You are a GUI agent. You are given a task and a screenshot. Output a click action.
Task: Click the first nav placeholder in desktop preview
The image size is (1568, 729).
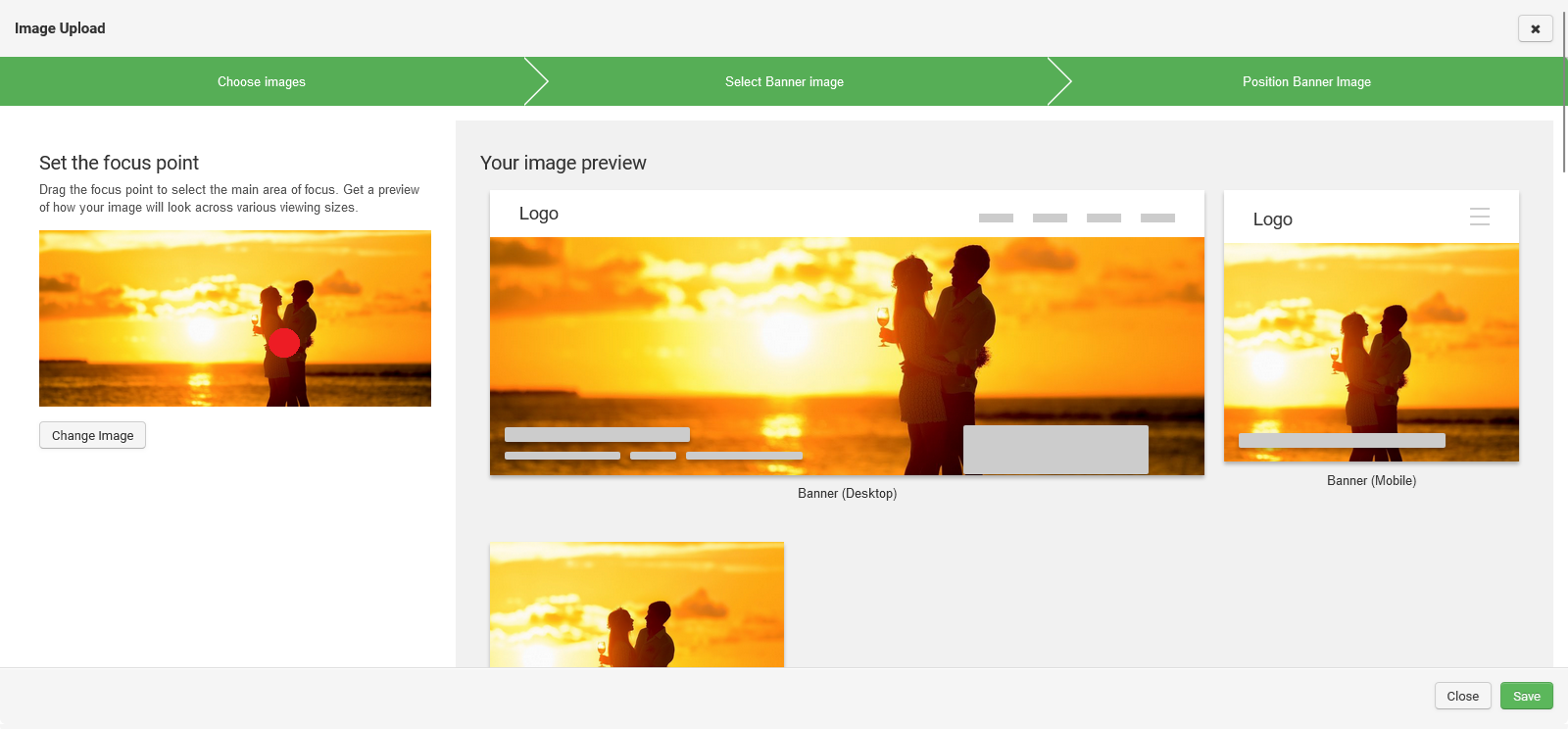996,218
